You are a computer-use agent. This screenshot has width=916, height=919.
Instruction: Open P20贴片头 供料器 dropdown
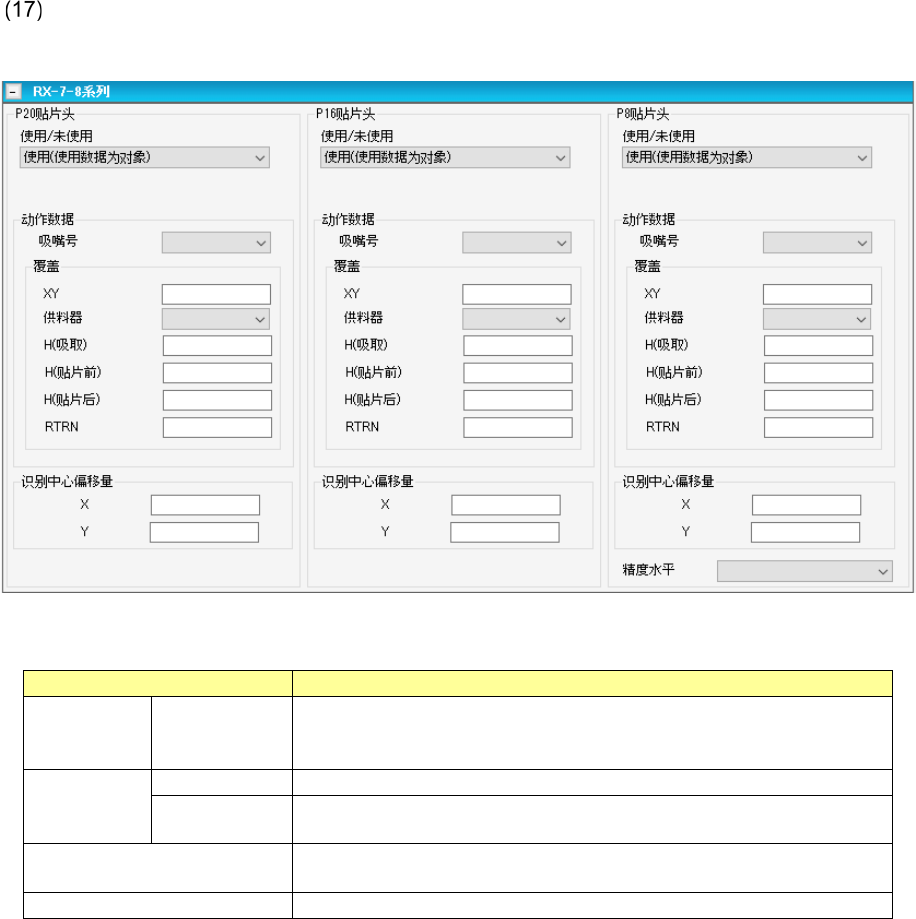tap(216, 319)
